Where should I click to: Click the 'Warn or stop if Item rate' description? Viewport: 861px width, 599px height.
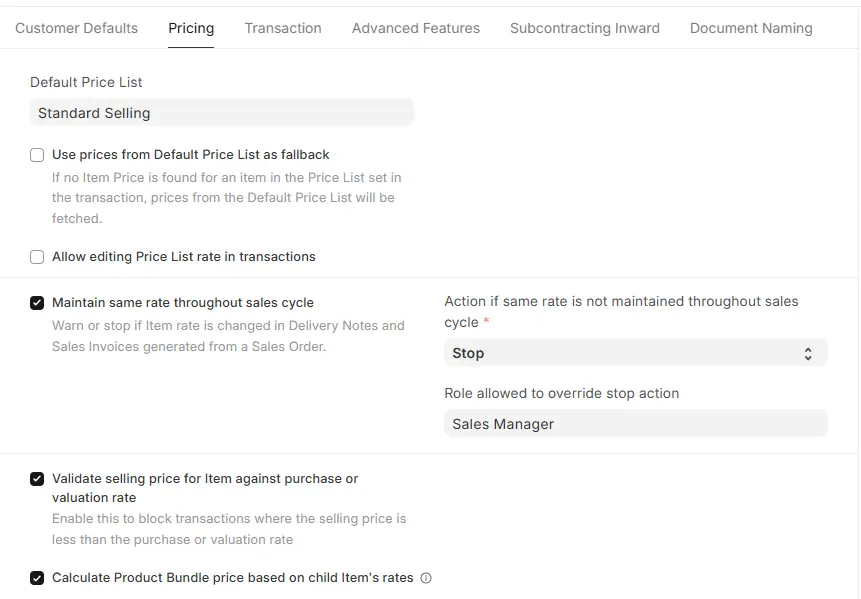(x=228, y=336)
